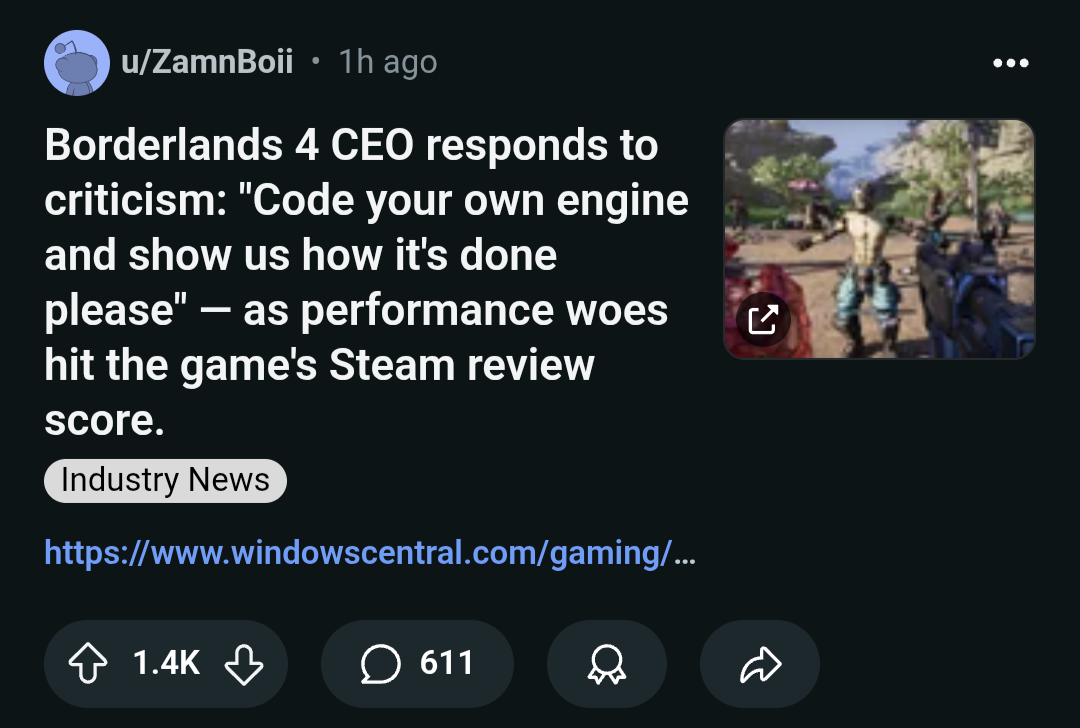
Task: Click the 1h ago timestamp
Action: click(388, 63)
